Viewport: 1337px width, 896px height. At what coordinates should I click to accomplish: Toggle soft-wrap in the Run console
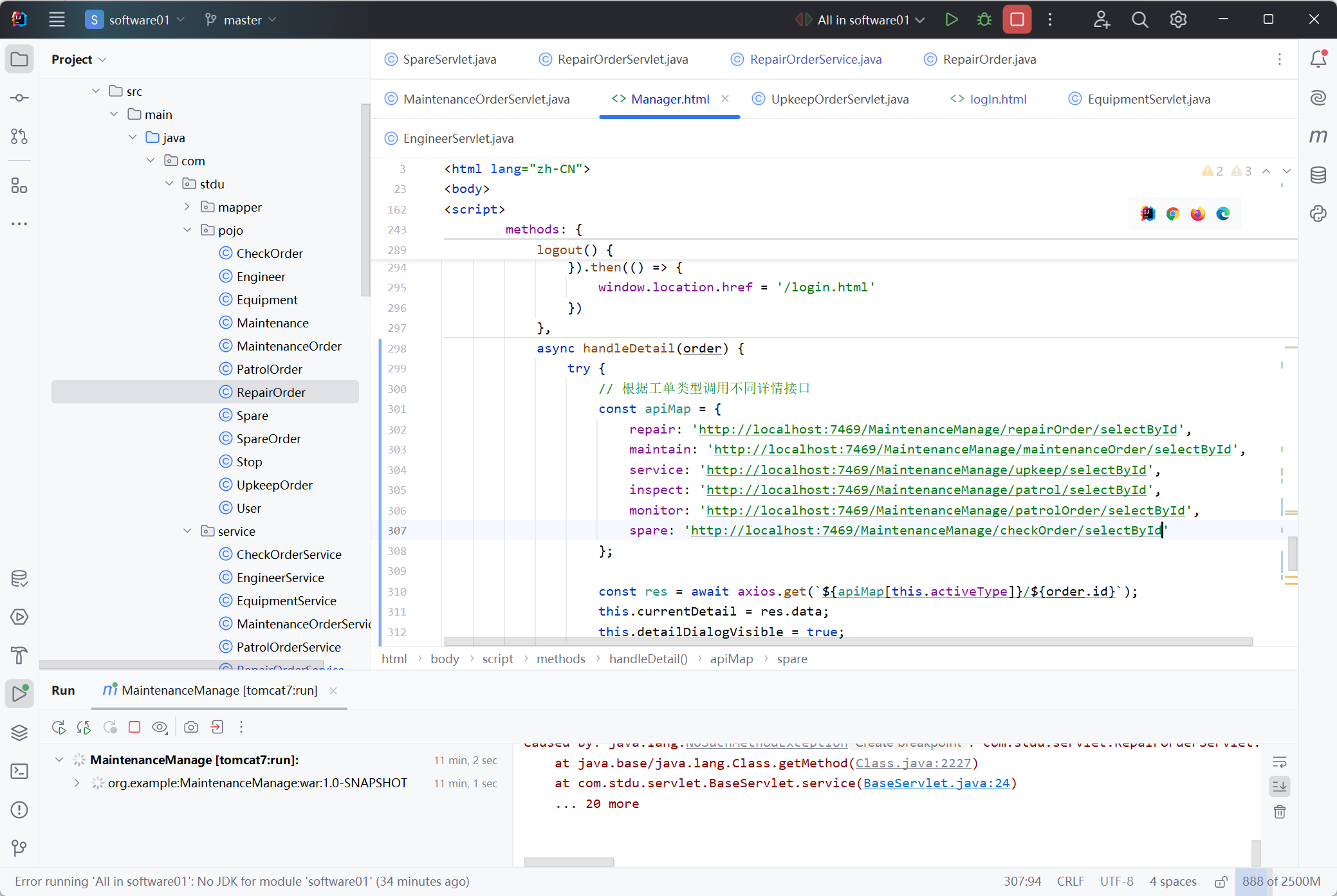click(1279, 762)
